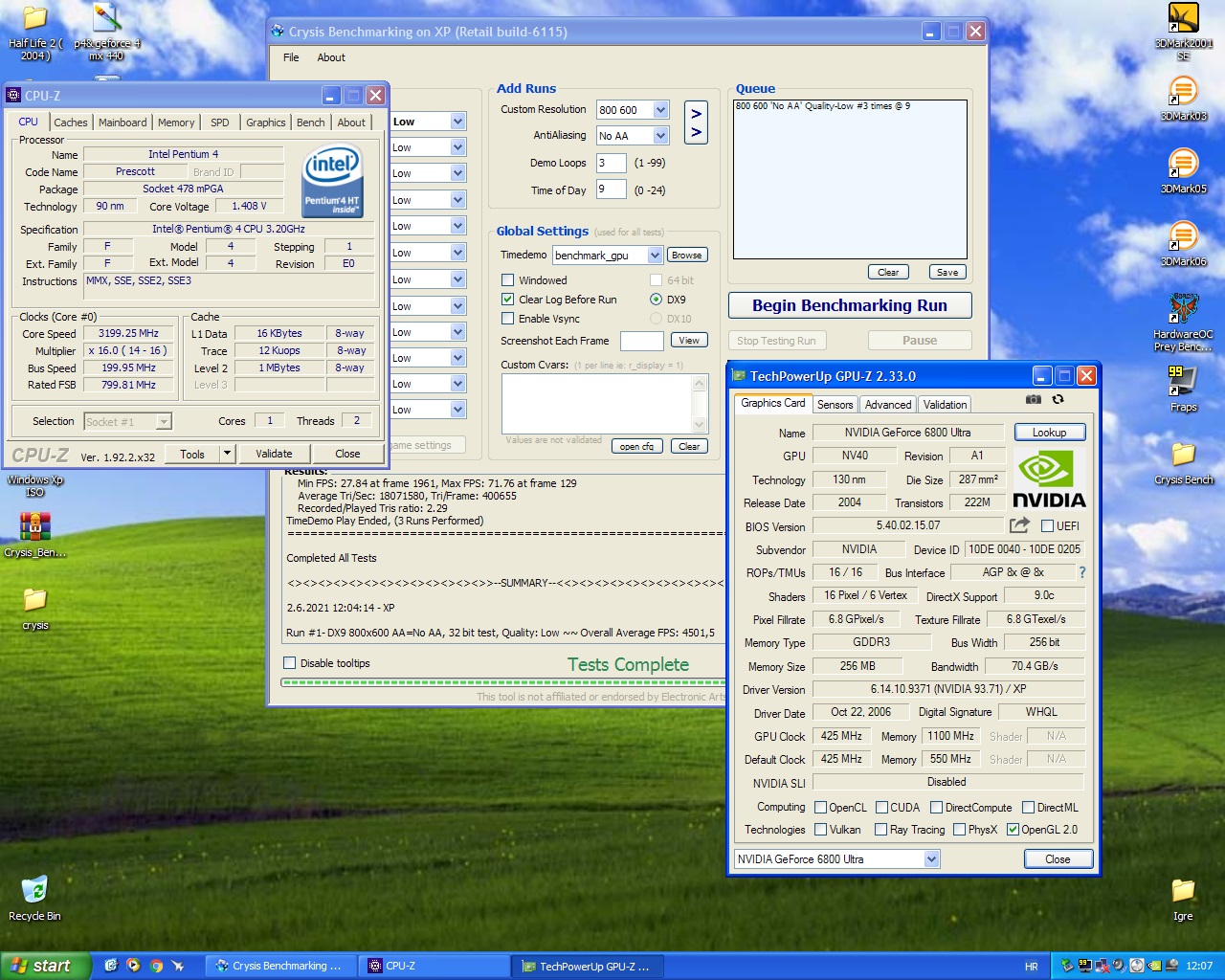Open the AntiAliasing dropdown
1225x980 pixels.
tap(660, 136)
